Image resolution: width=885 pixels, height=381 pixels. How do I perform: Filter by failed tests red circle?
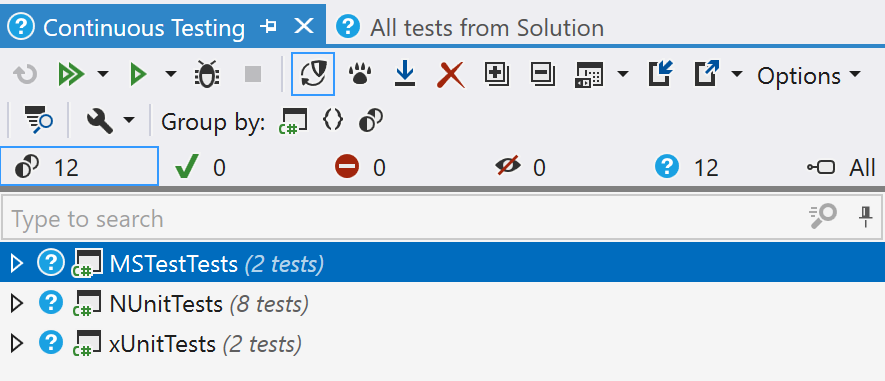click(360, 167)
